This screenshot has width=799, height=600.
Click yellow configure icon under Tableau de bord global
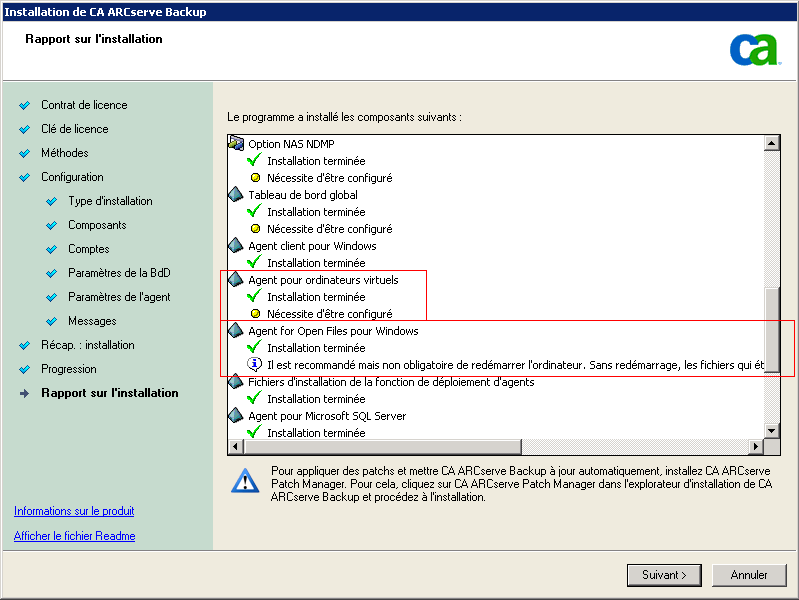coord(256,229)
